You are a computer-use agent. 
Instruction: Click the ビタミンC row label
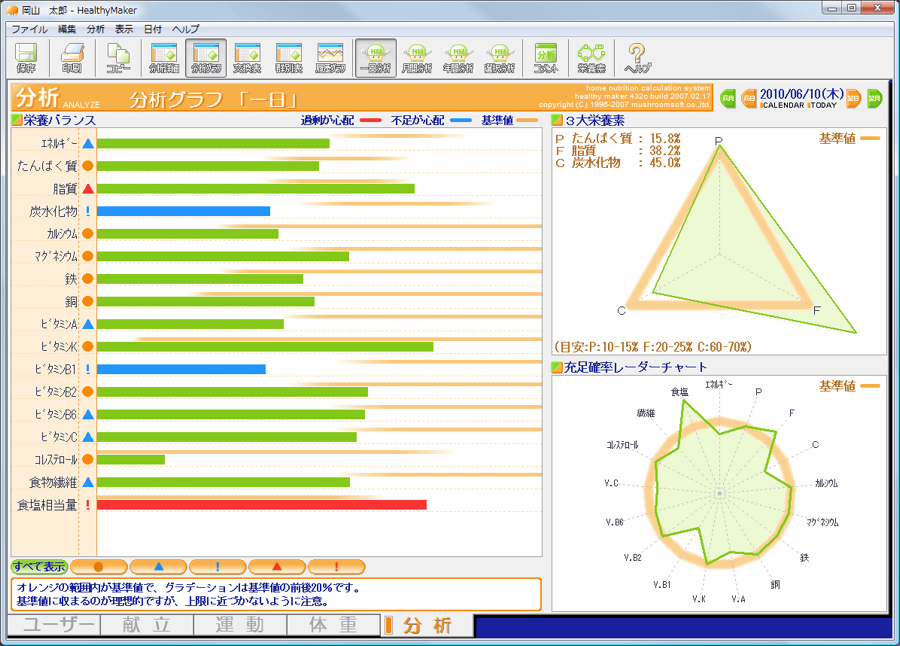(59, 437)
